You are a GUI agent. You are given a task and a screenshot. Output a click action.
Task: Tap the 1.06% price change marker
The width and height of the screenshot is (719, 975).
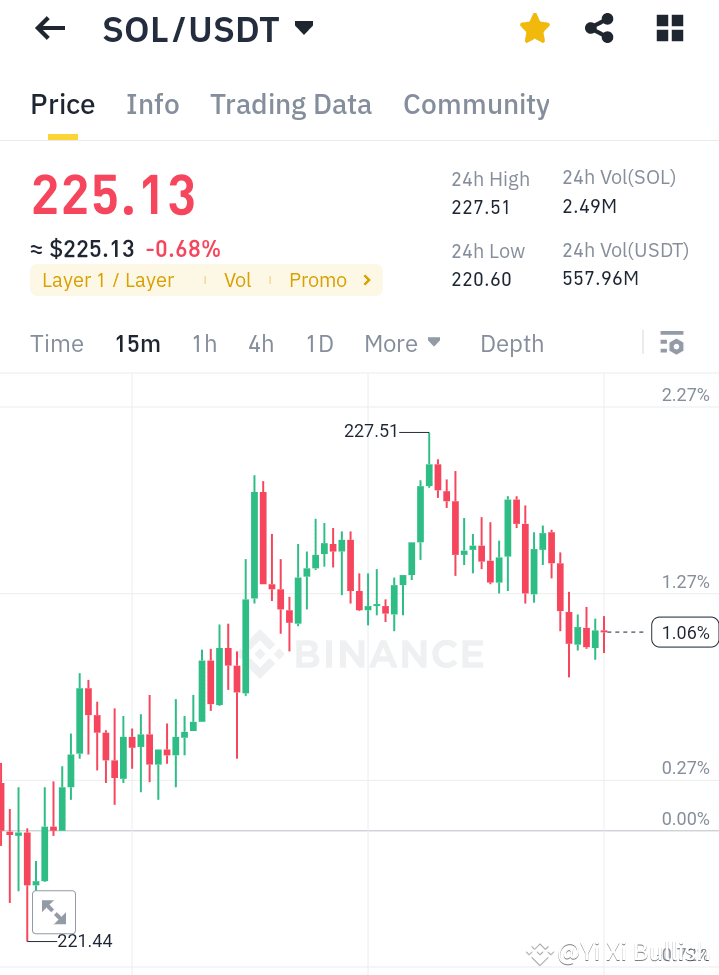tap(684, 632)
